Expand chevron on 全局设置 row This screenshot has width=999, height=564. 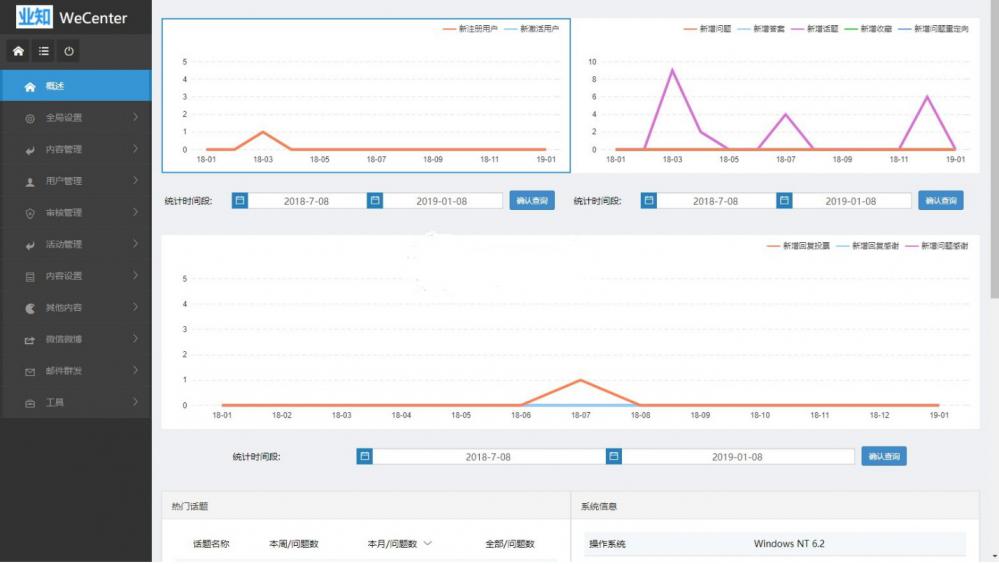coord(136,117)
